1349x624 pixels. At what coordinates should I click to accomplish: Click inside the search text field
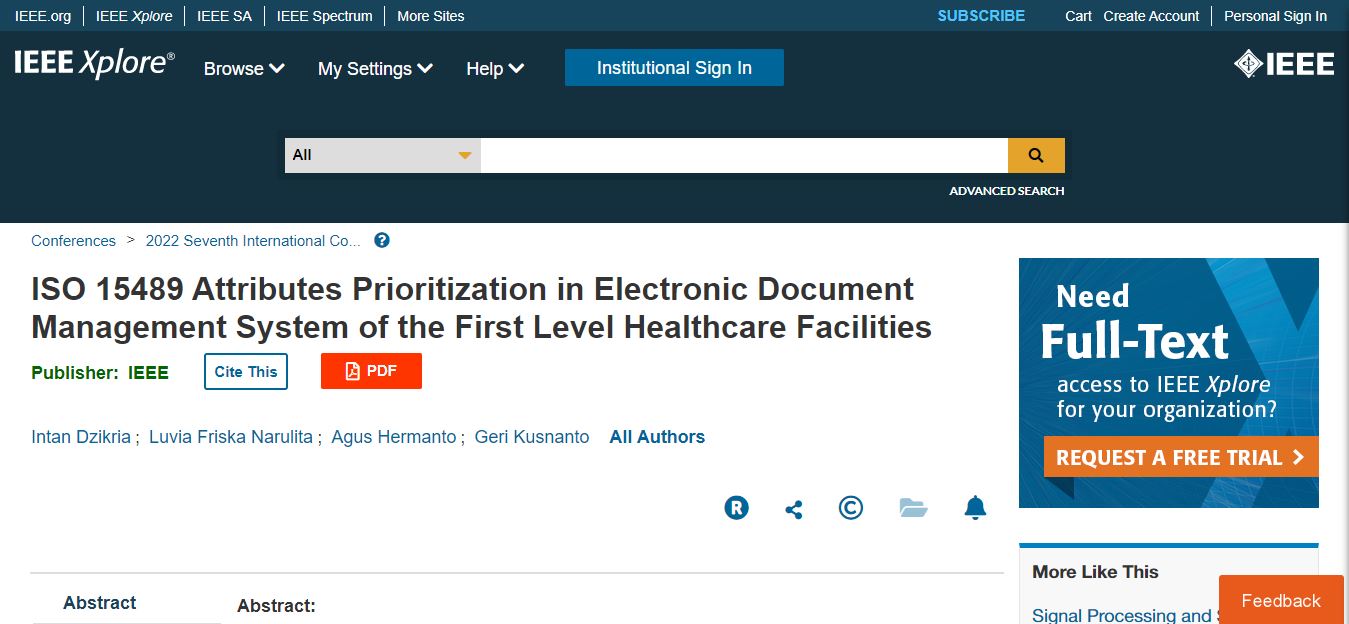pos(743,155)
